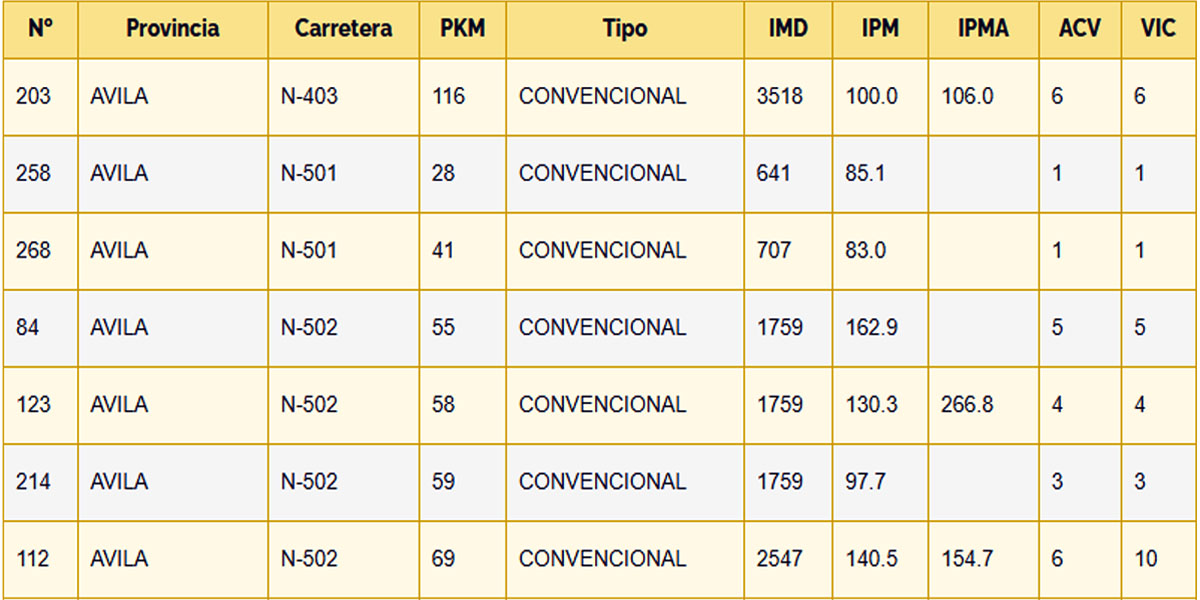Viewport: 1200px width, 600px height.
Task: Click the VIC column header
Action: click(1158, 29)
